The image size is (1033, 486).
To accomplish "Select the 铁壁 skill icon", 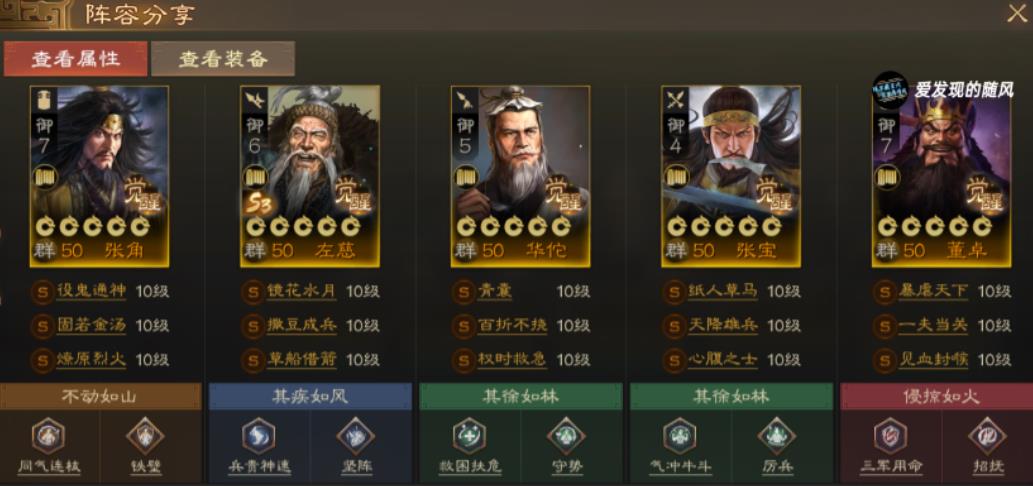I will pyautogui.click(x=144, y=435).
